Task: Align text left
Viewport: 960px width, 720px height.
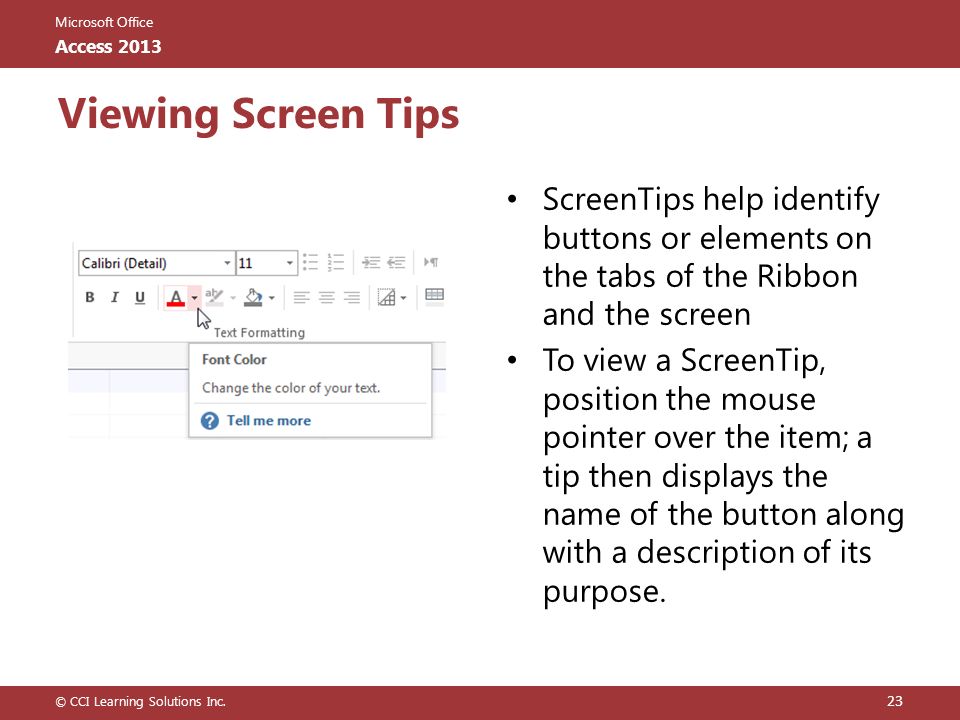Action: click(301, 298)
